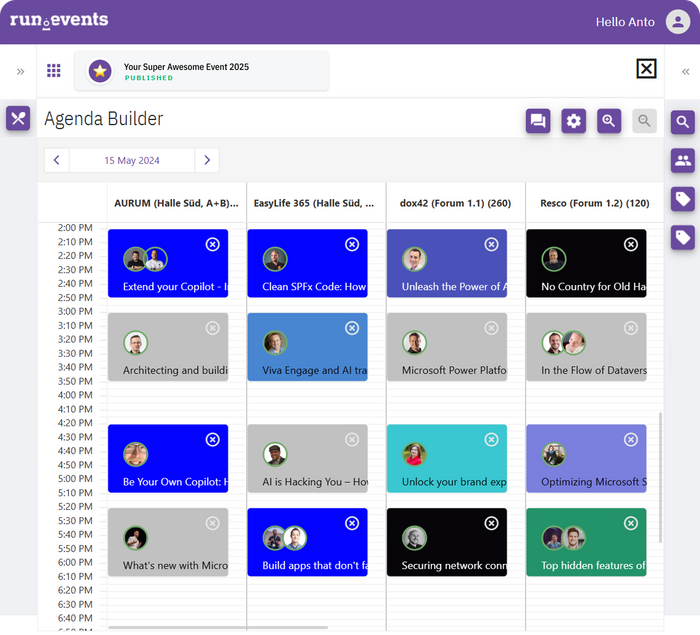Click speaker avatar on What's new with Micro

coord(135,538)
